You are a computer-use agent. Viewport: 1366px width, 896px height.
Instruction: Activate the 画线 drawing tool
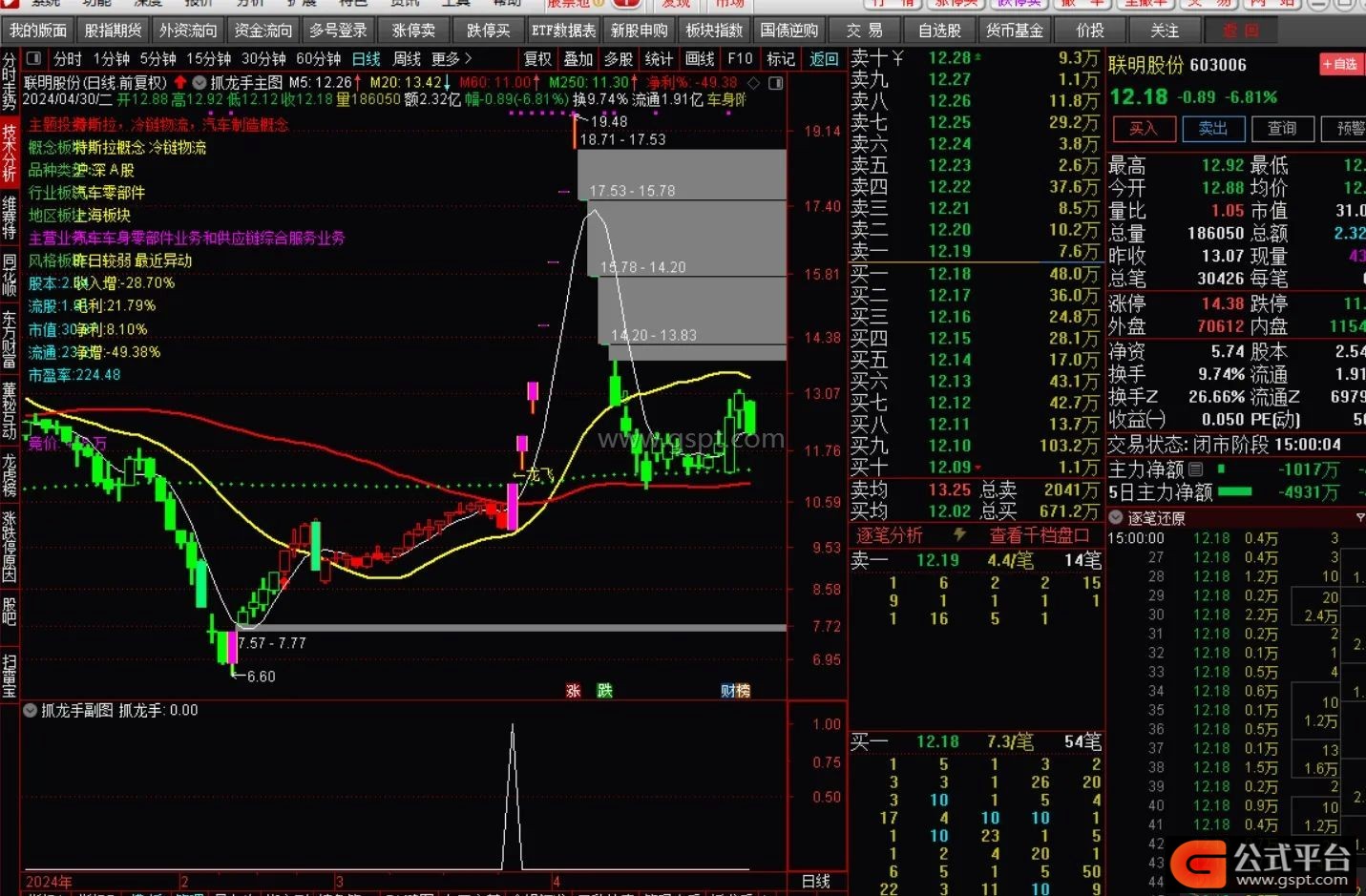[x=700, y=59]
